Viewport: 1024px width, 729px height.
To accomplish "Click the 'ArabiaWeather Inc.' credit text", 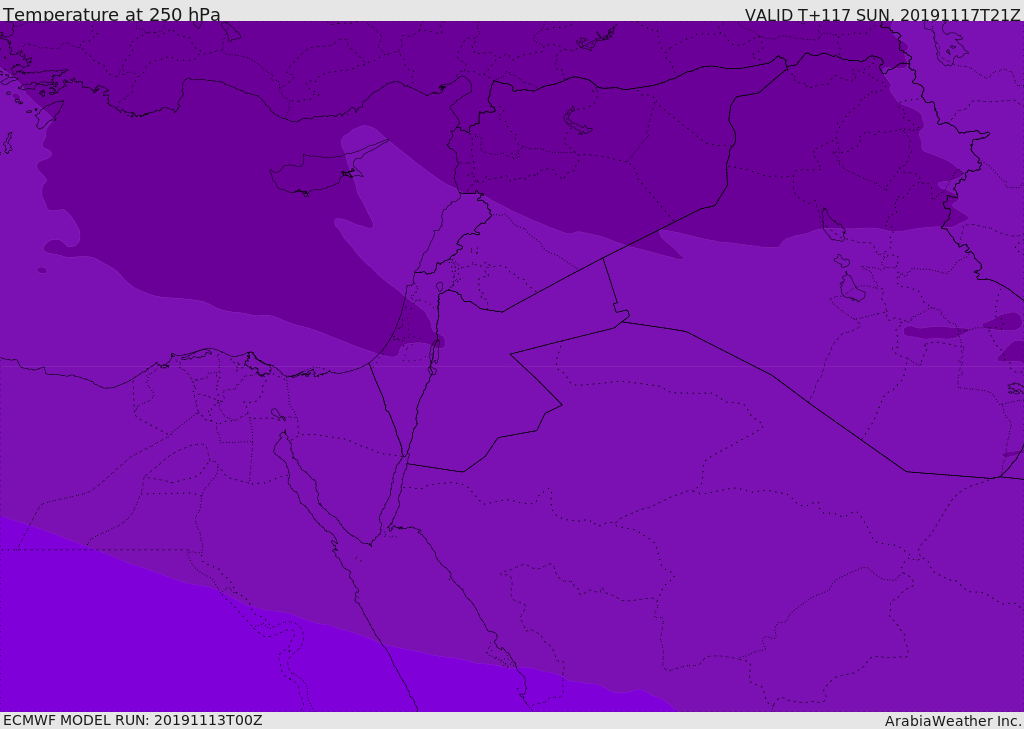I will click(x=952, y=721).
